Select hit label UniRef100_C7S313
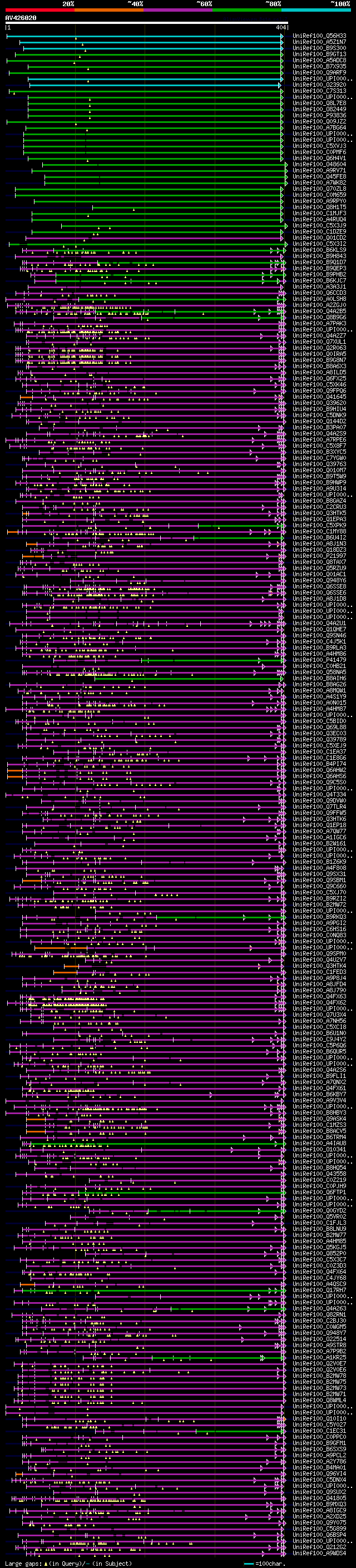Image resolution: width=356 pixels, height=1568 pixels. [319, 91]
